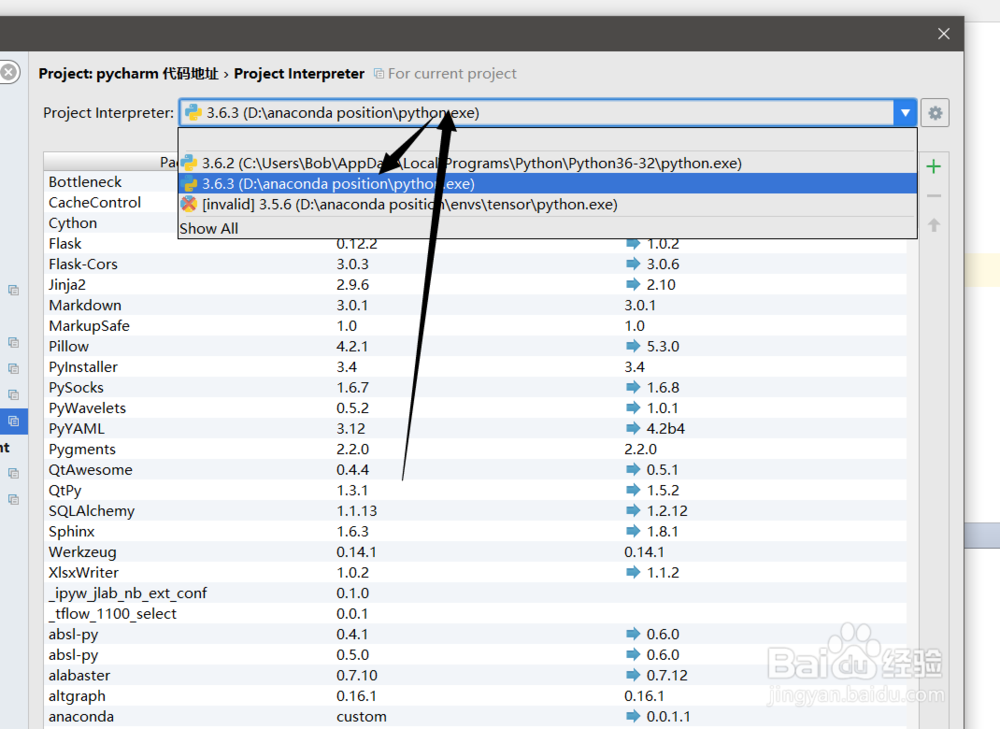
Task: Click the up arrow icon to upgrade a package
Action: click(934, 225)
